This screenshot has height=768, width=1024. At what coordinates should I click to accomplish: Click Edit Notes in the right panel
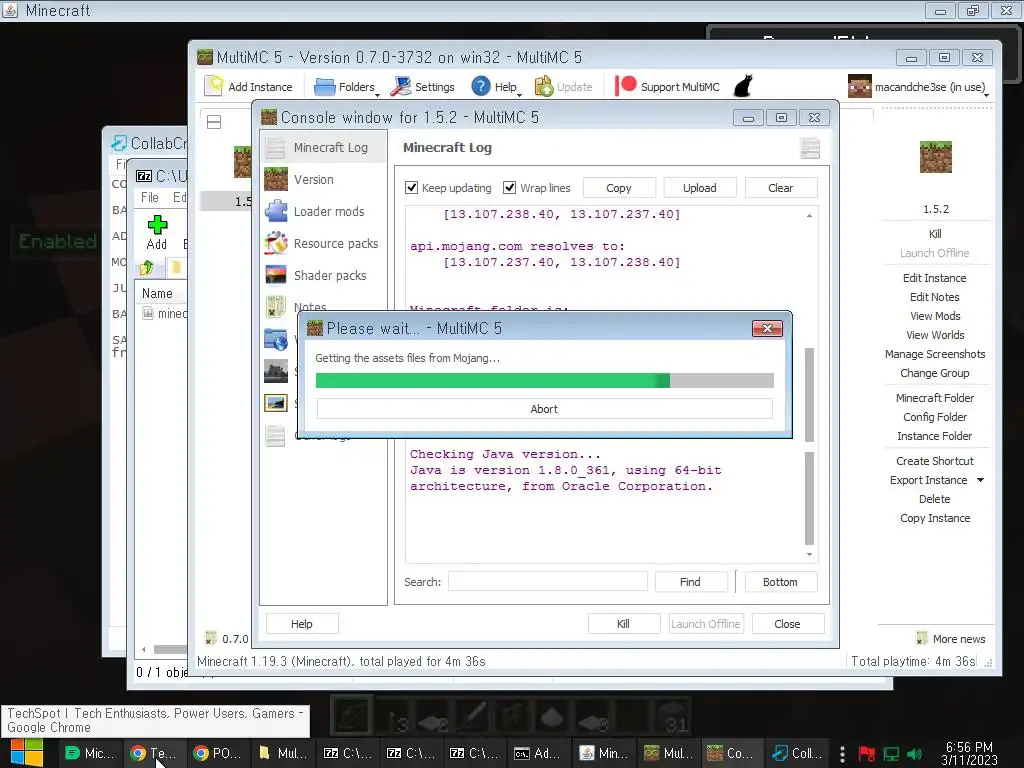coord(935,297)
